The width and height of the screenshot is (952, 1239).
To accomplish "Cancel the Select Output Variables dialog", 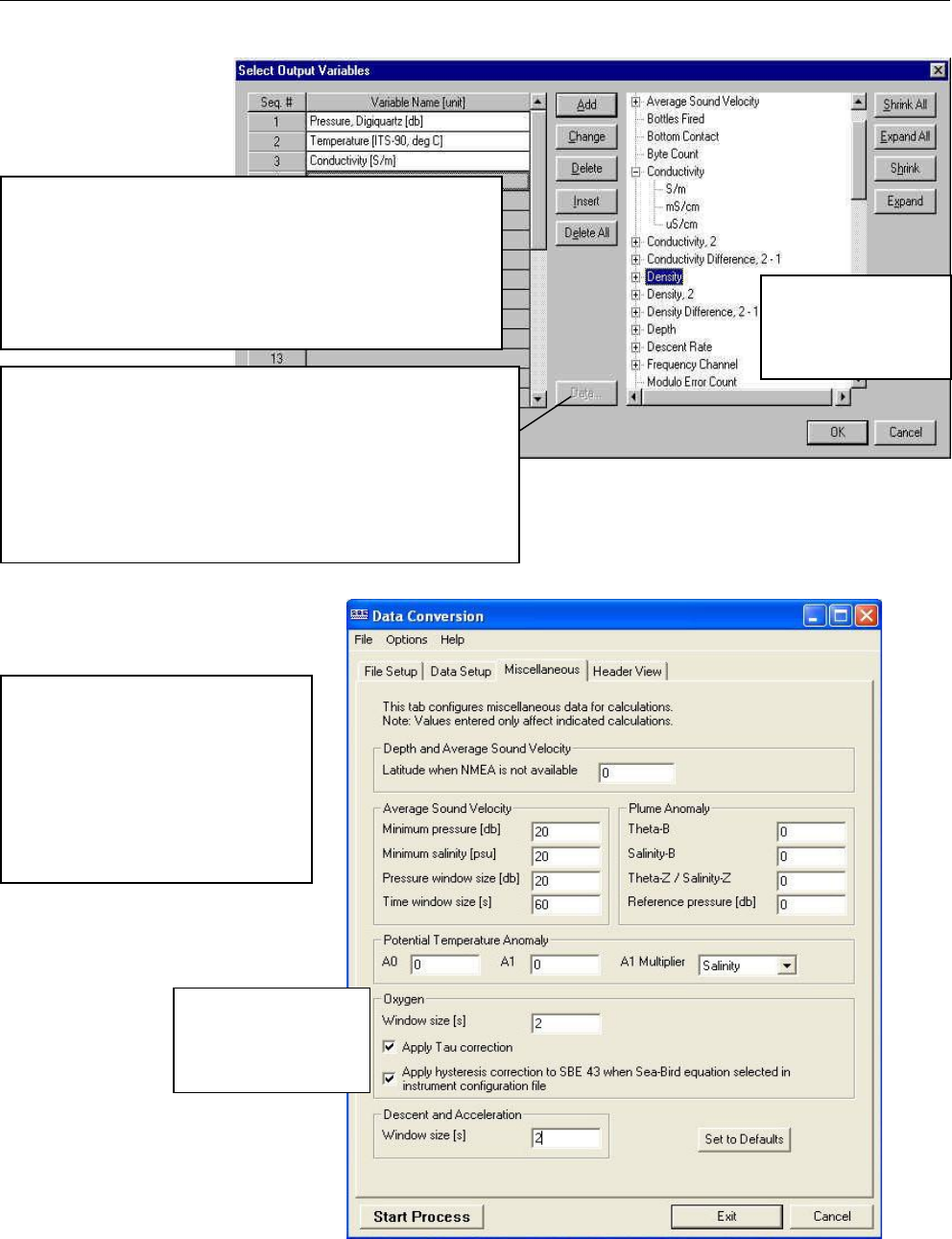I will [x=905, y=433].
